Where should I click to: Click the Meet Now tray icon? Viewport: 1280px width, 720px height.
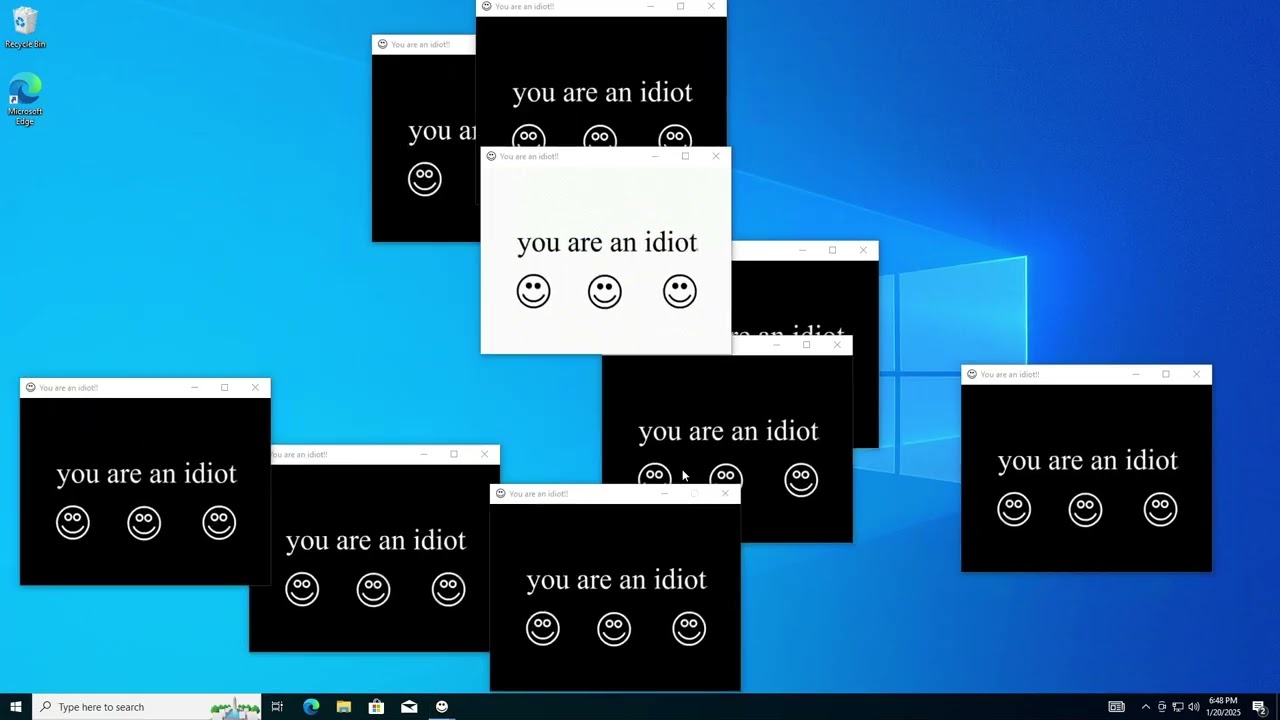[1162, 707]
